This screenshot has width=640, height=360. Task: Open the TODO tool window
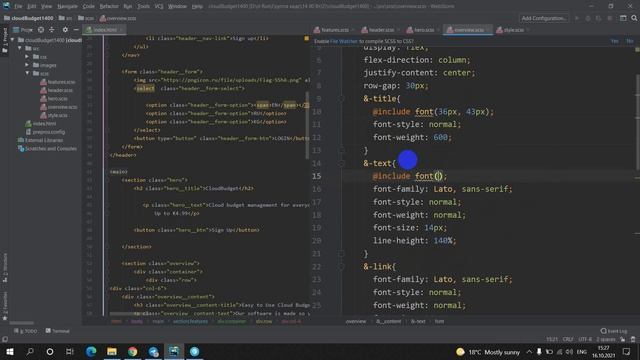(x=25, y=331)
